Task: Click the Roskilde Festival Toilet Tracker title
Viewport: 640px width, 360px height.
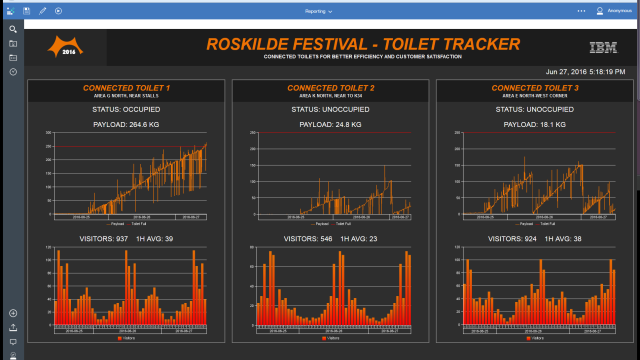Action: (363, 44)
